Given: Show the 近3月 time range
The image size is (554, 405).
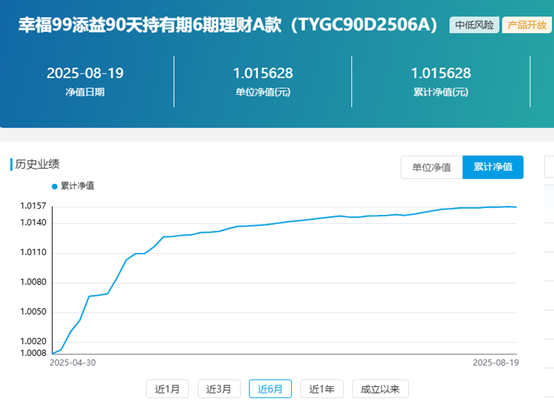Looking at the screenshot, I should (x=219, y=389).
